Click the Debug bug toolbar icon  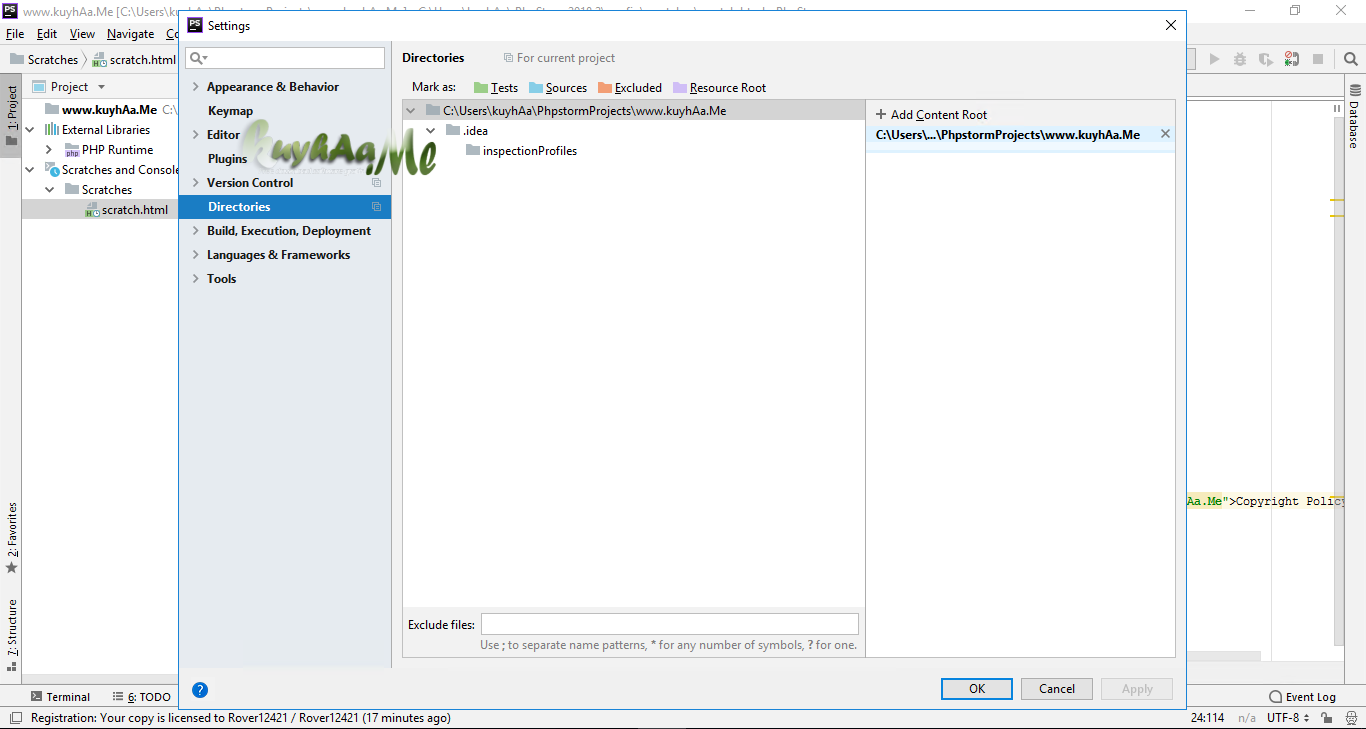[1240, 59]
